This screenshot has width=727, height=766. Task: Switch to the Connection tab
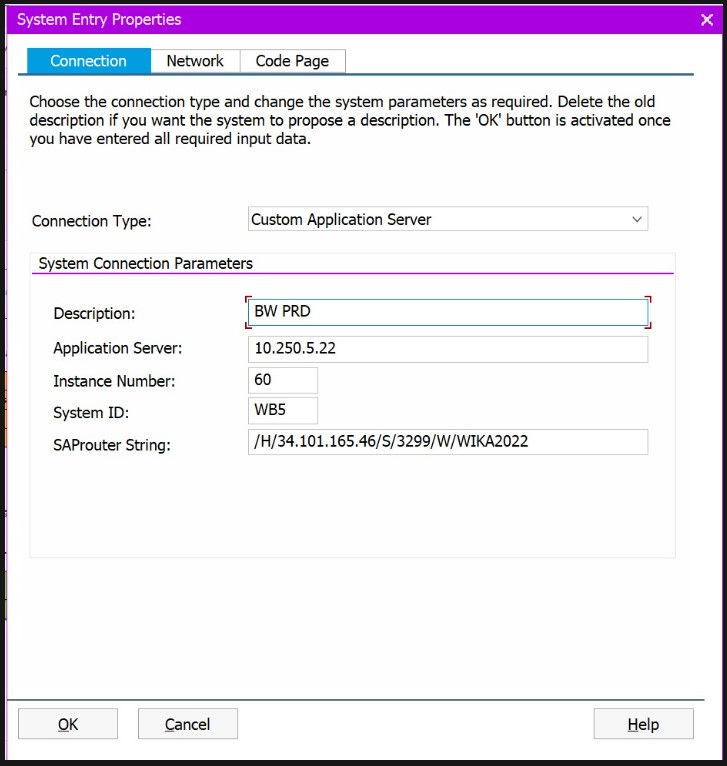click(x=88, y=61)
